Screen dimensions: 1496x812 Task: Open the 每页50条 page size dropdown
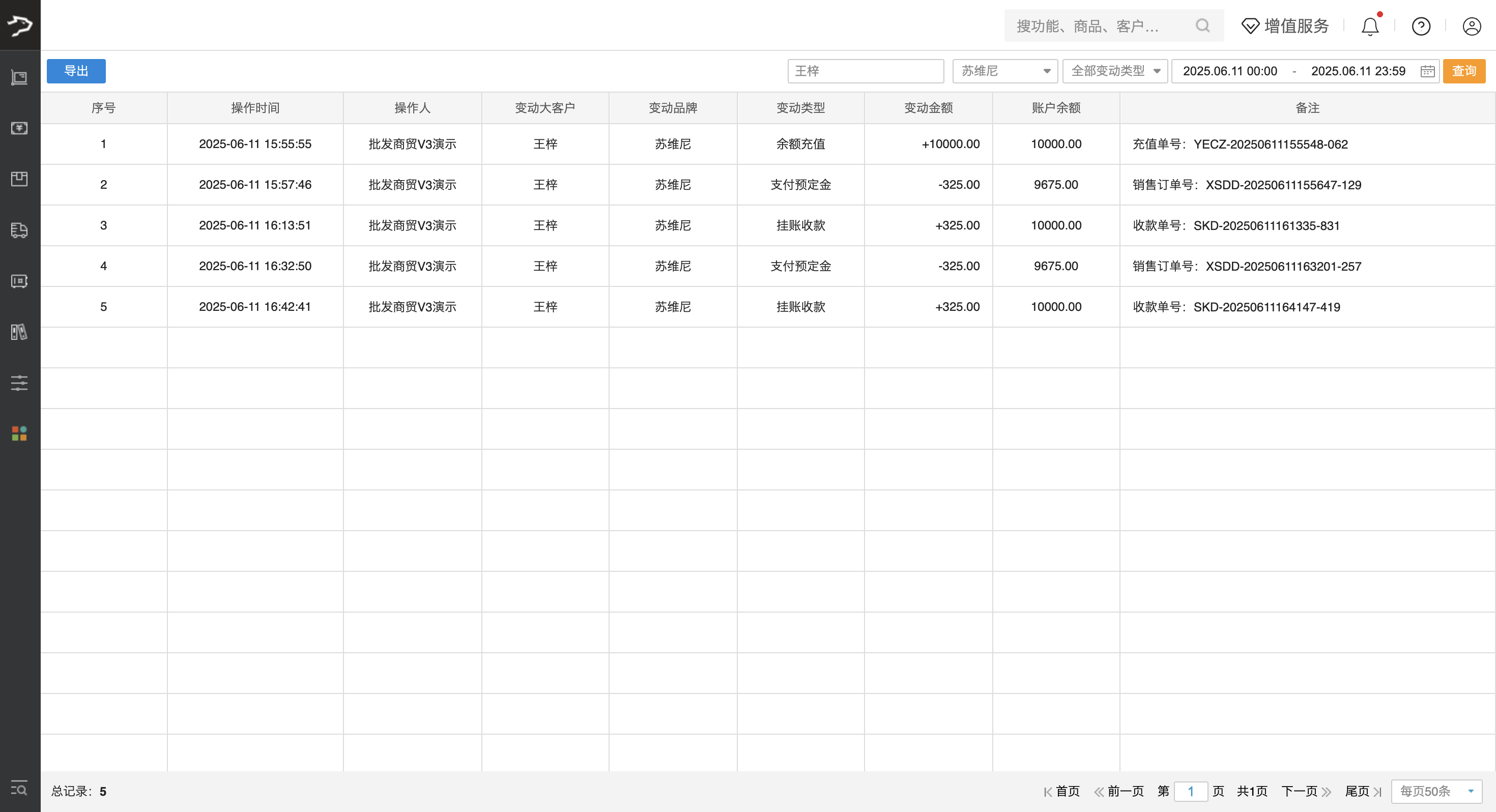(x=1437, y=791)
